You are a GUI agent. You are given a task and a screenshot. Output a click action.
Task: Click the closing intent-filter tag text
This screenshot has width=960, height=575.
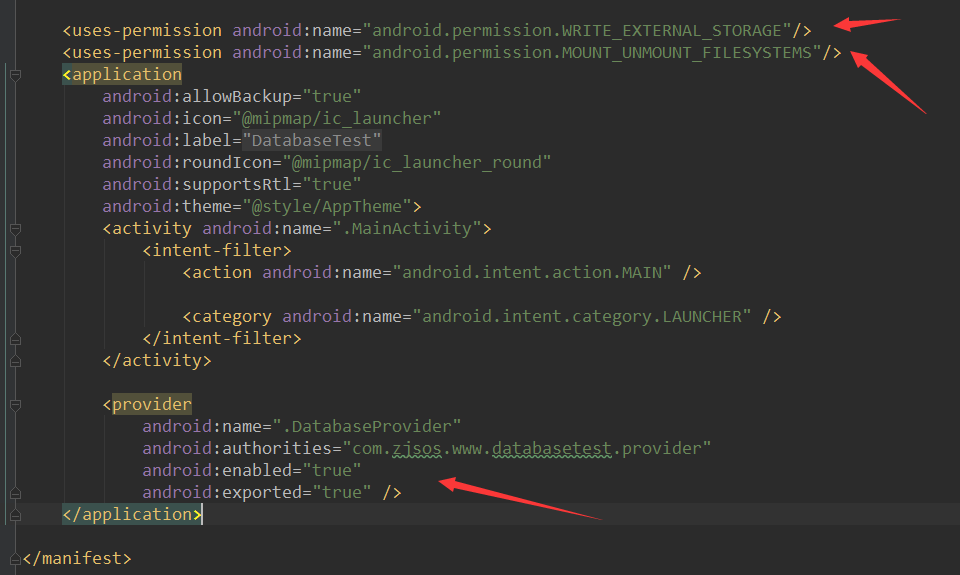222,339
